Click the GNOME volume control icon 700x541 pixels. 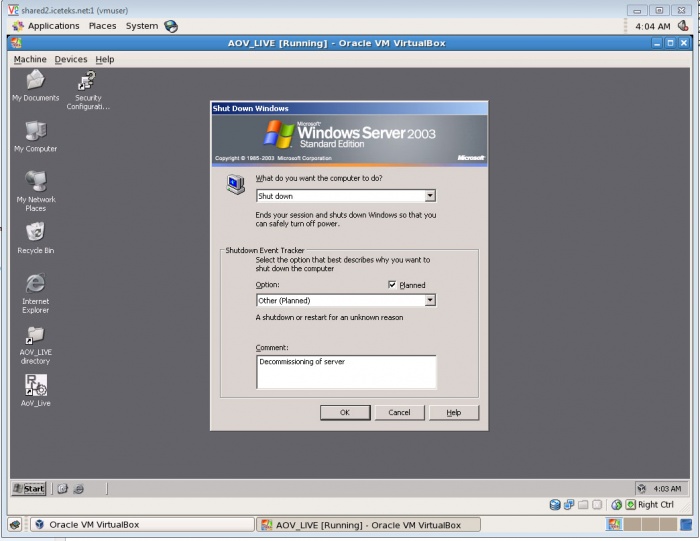coord(683,26)
